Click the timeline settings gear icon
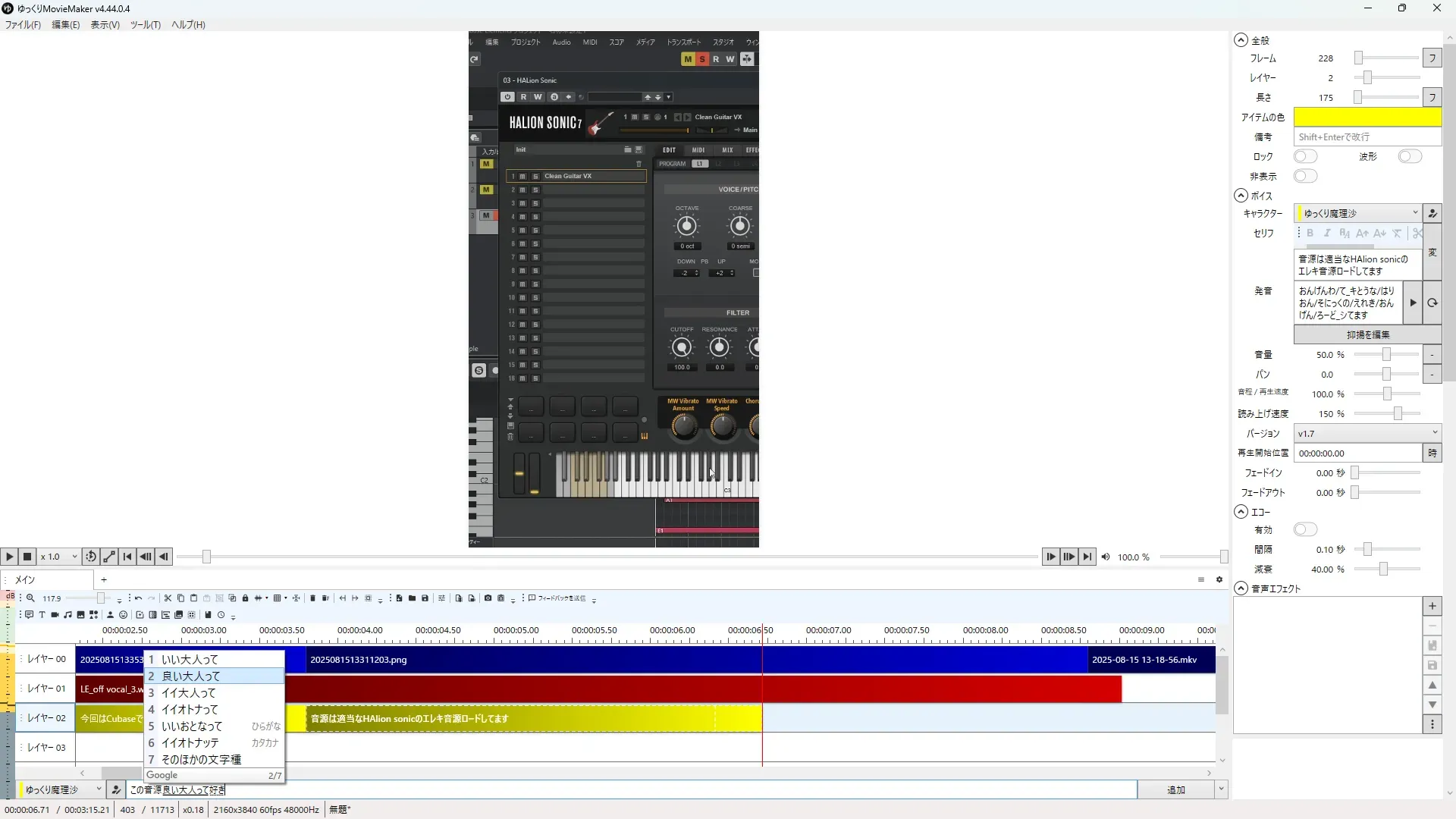The image size is (1456, 819). click(1219, 580)
